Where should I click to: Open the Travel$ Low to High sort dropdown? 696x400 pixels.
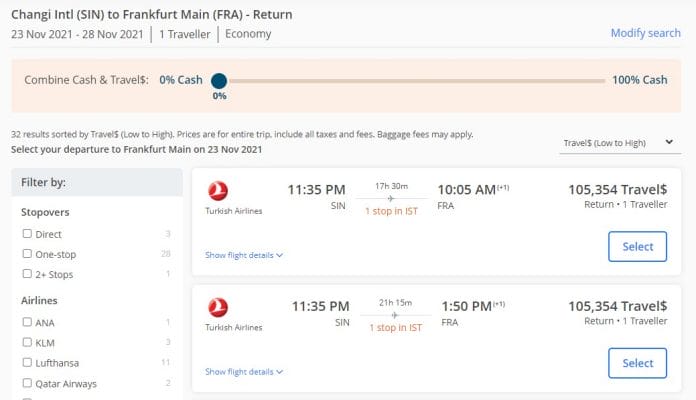pyautogui.click(x=619, y=143)
